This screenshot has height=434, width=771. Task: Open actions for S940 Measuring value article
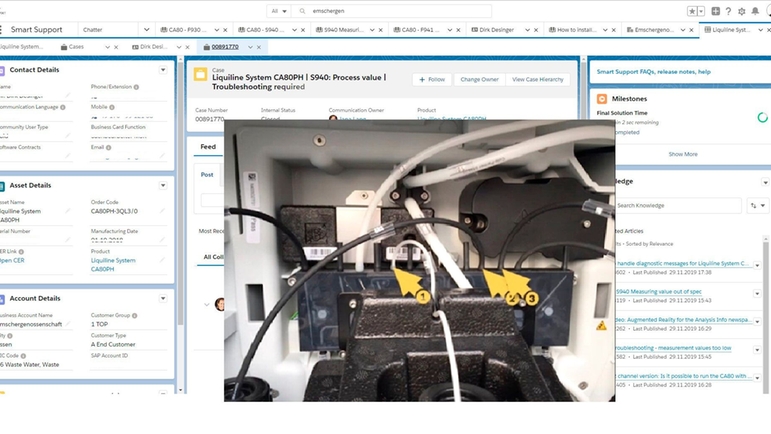[757, 293]
